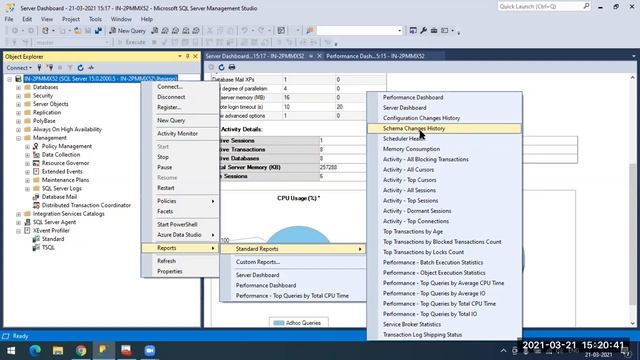Click the New Query toolbar button

127,31
